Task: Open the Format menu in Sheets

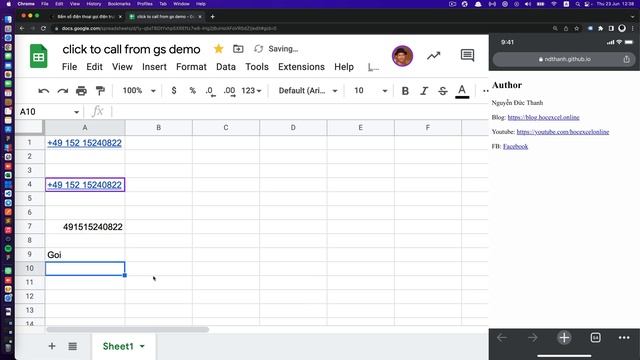Action: tap(191, 67)
